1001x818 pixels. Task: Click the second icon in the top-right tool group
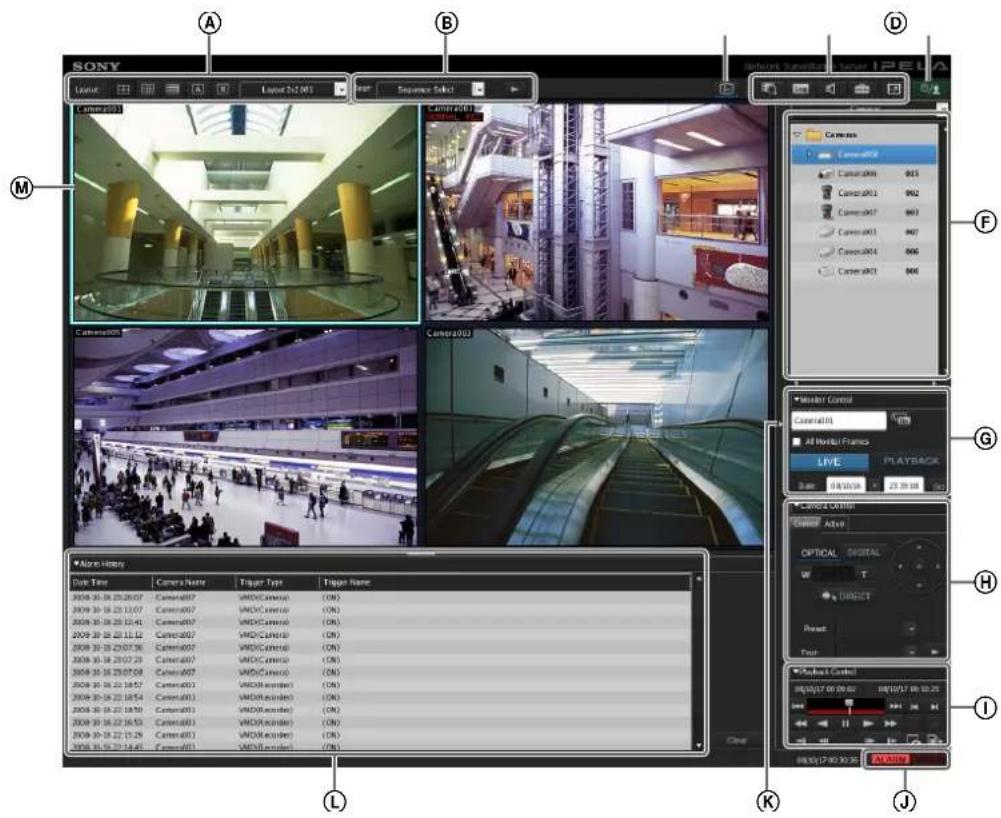tap(800, 89)
